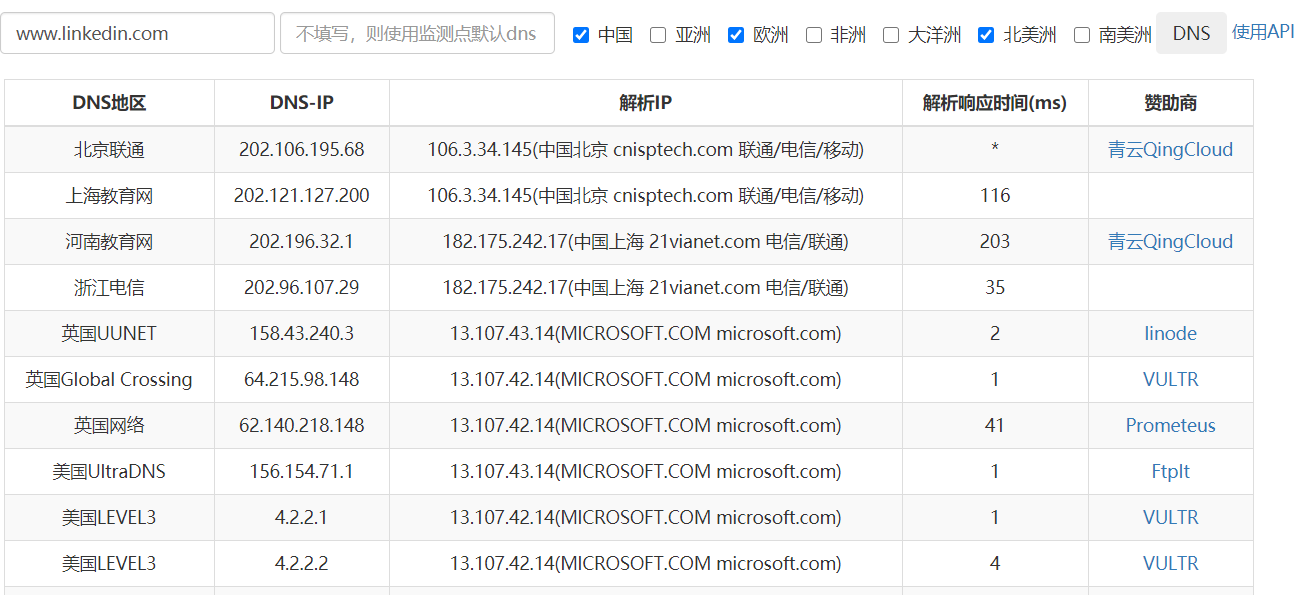Viewport: 1306px width, 595px height.
Task: Open 青云QingCloud link in 北京联通 row
Action: (1170, 150)
